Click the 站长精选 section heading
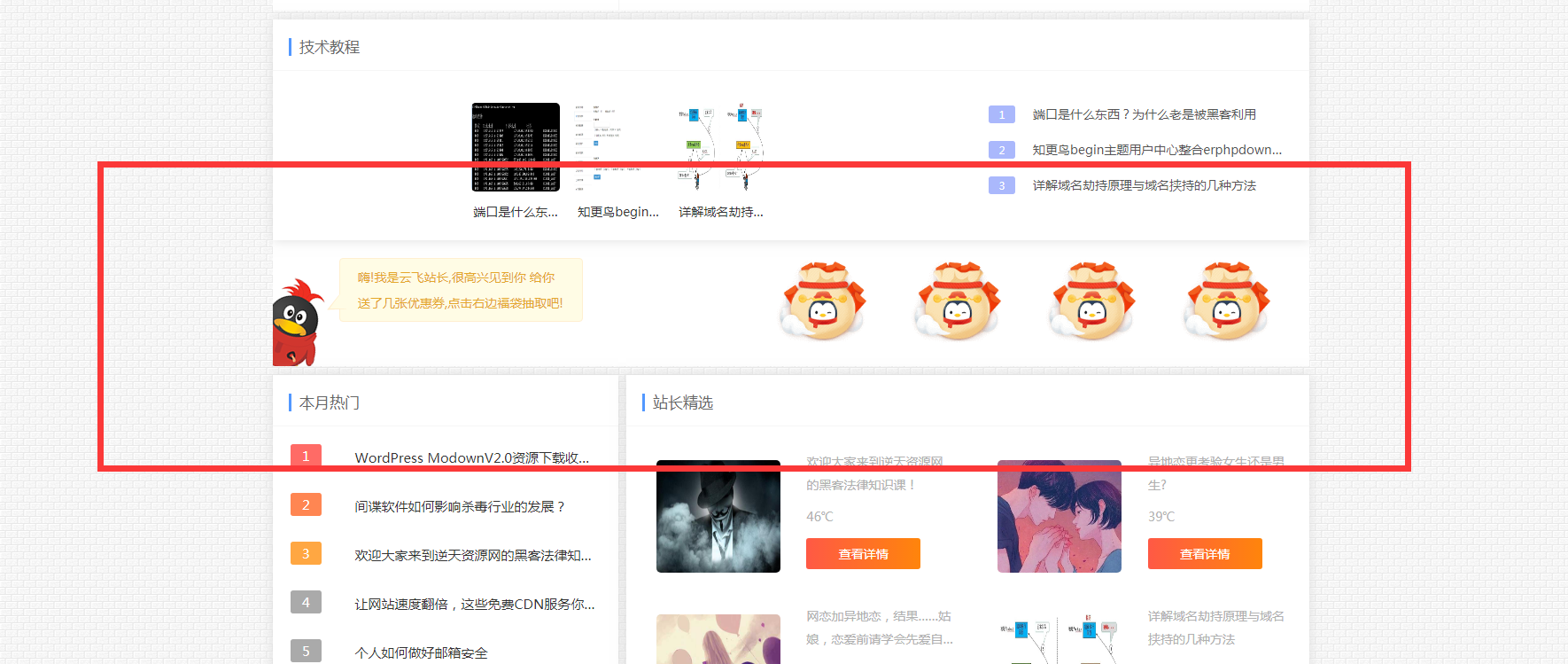 pos(683,402)
